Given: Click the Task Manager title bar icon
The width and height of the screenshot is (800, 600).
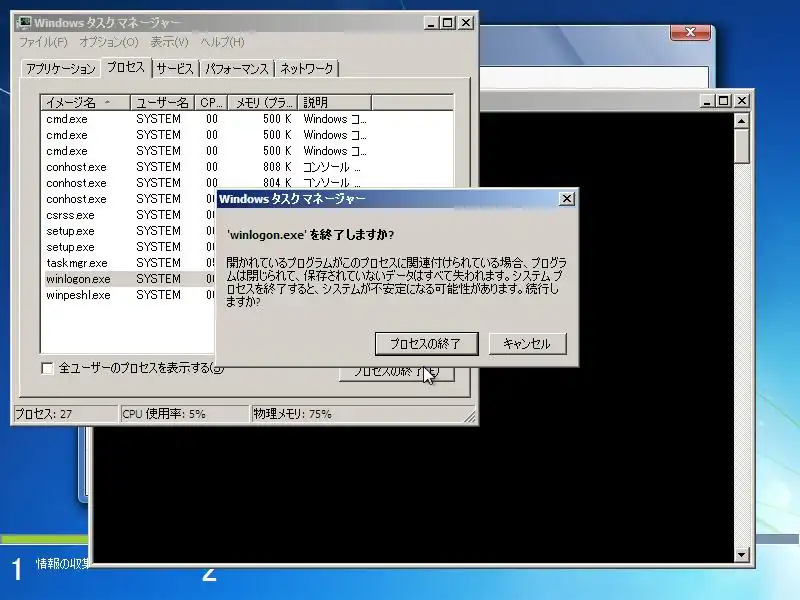Looking at the screenshot, I should (x=23, y=22).
